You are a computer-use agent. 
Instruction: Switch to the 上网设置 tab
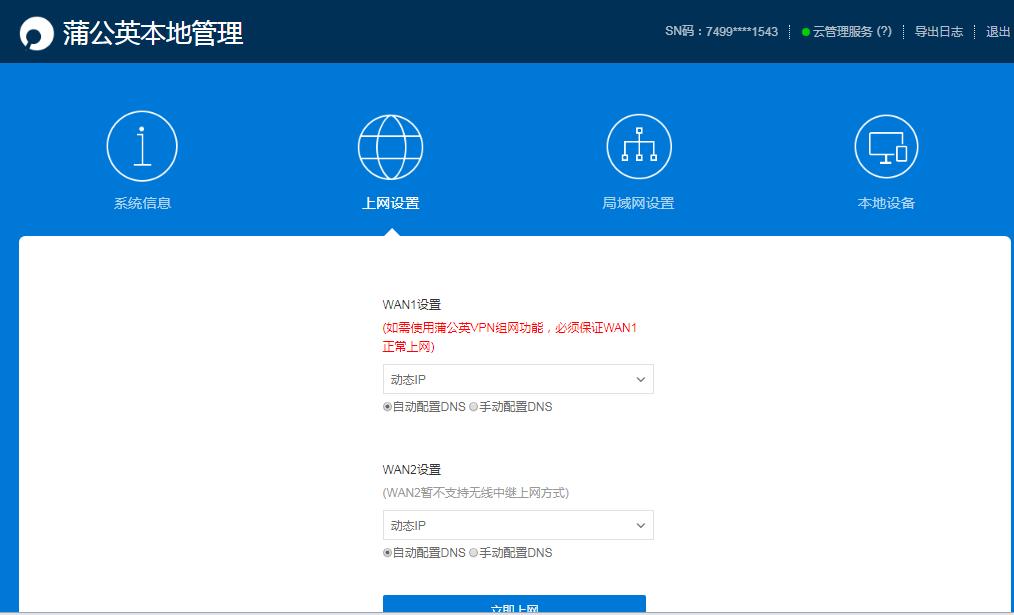pos(390,201)
